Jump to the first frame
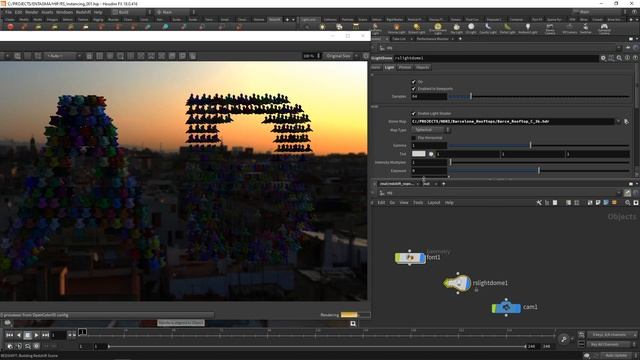Image resolution: width=640 pixels, height=360 pixels. pos(9,335)
